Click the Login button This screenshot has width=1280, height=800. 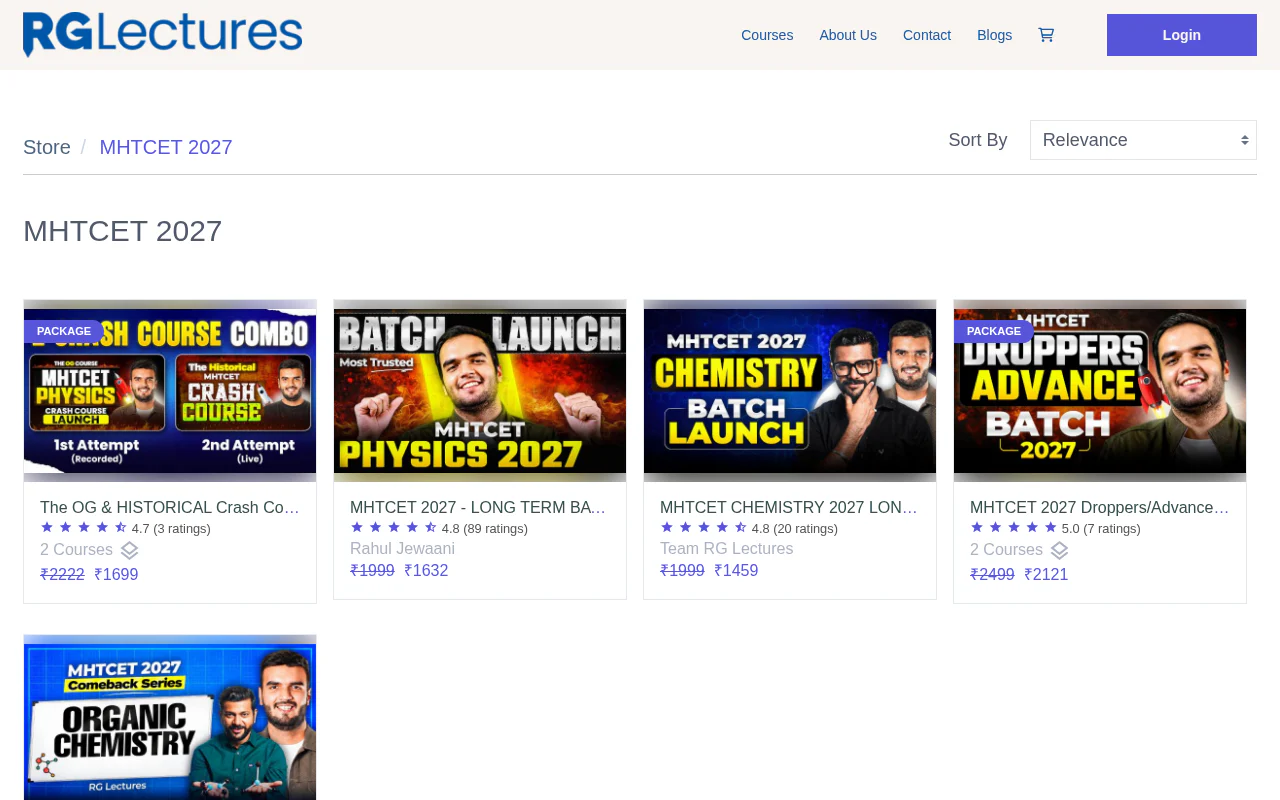point(1182,35)
